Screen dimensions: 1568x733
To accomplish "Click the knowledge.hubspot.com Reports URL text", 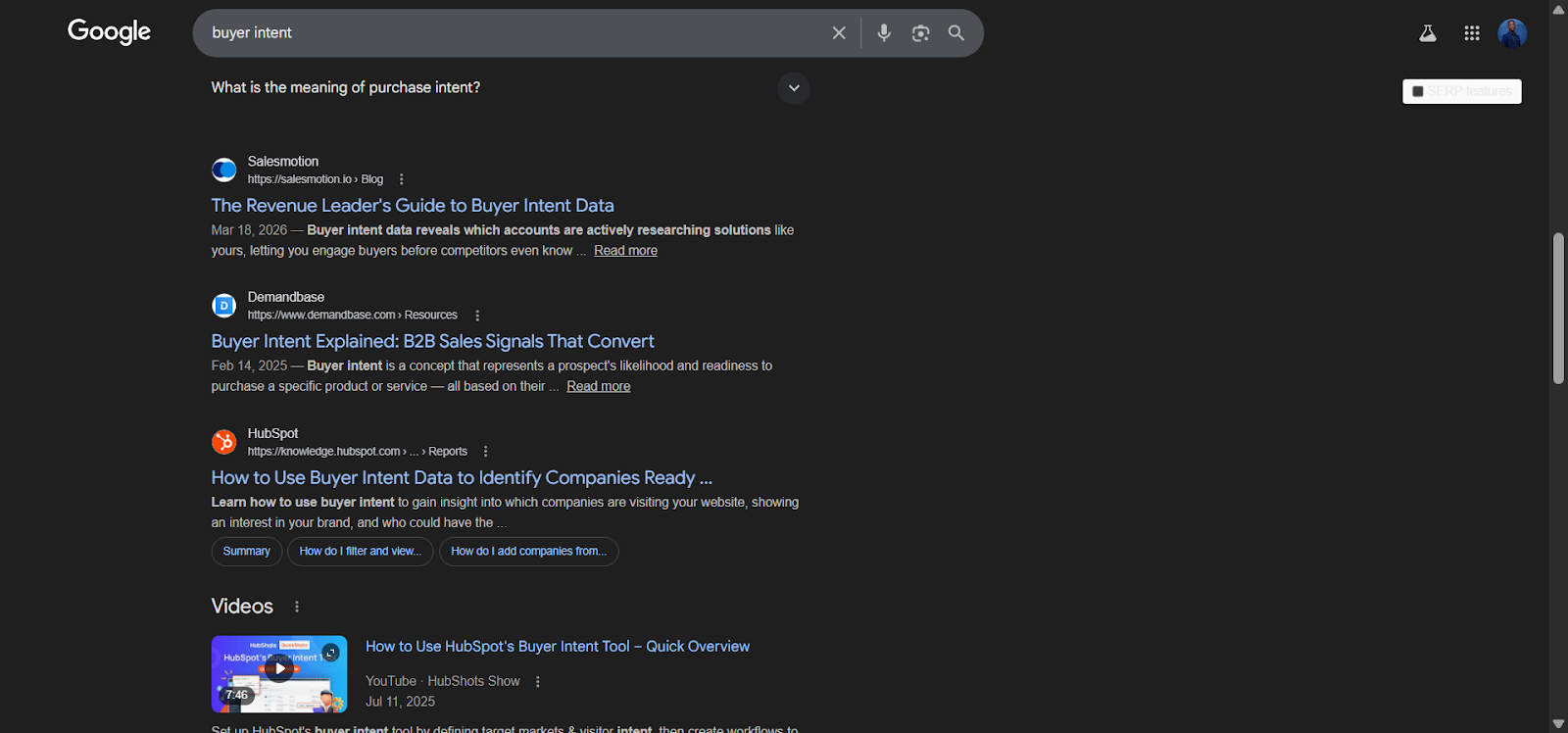I will pos(358,452).
